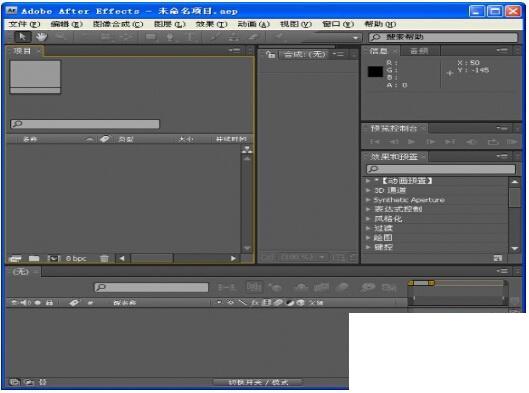
Task: Click the Interpret Footage icon
Action: [16, 259]
